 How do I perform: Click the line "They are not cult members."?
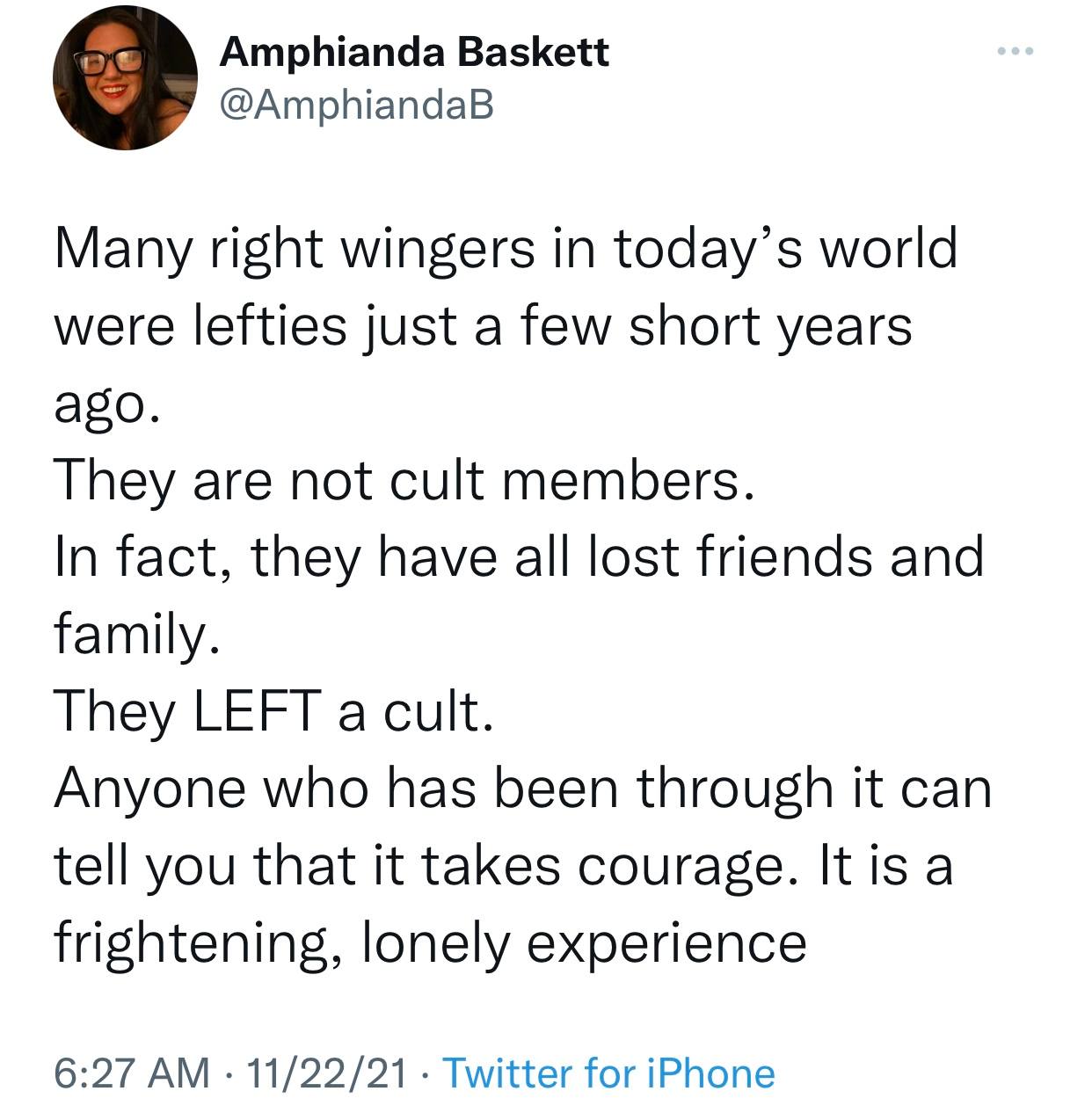pyautogui.click(x=404, y=480)
